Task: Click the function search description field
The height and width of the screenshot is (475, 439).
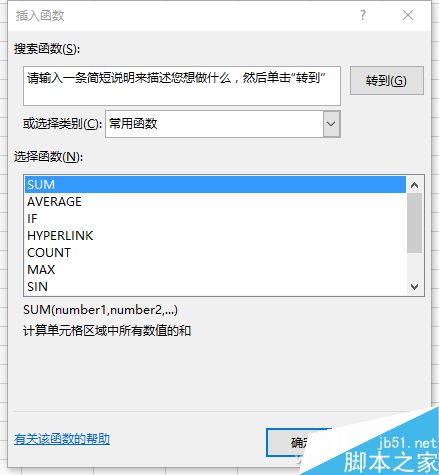Action: click(x=182, y=86)
